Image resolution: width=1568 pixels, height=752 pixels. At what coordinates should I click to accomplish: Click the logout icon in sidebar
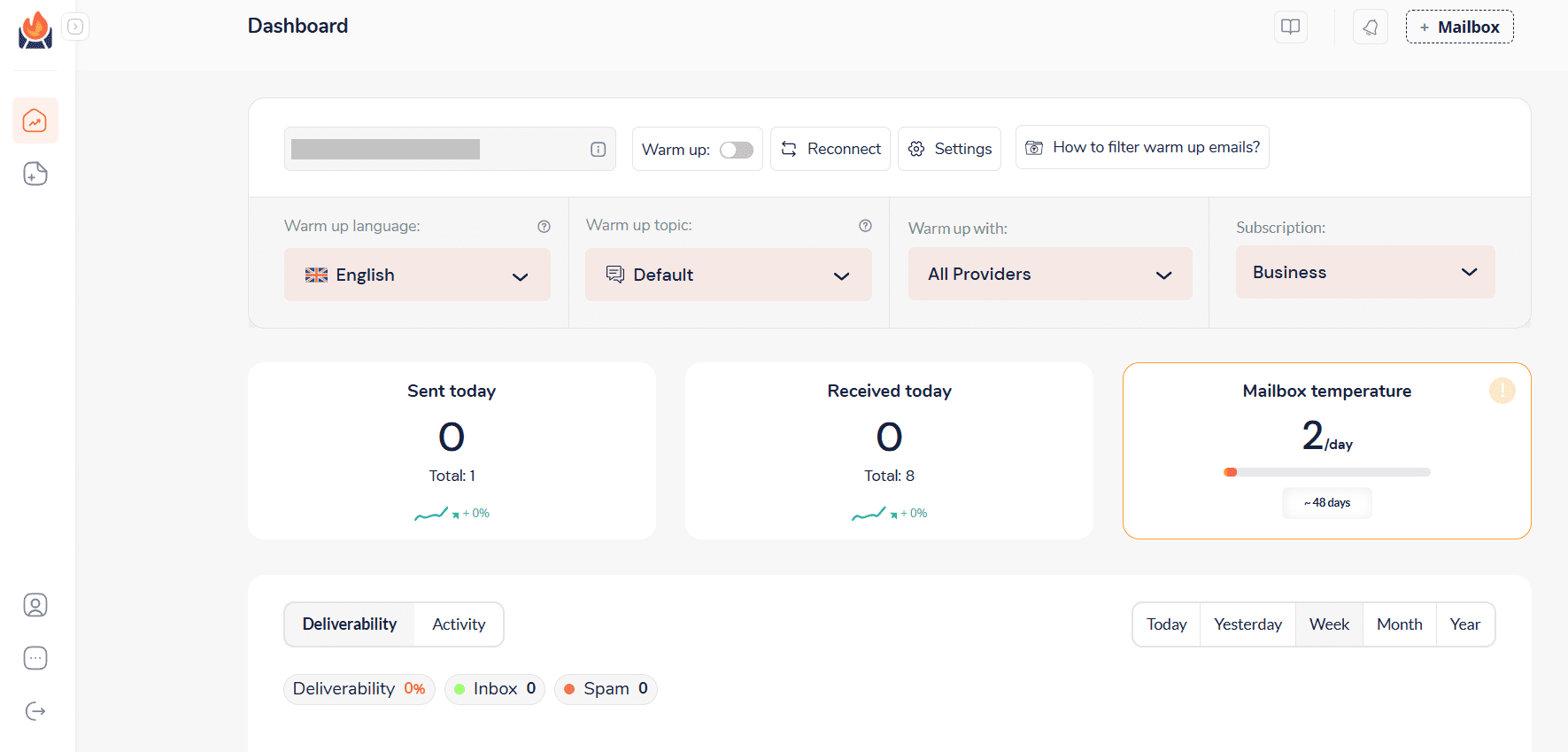[x=35, y=711]
